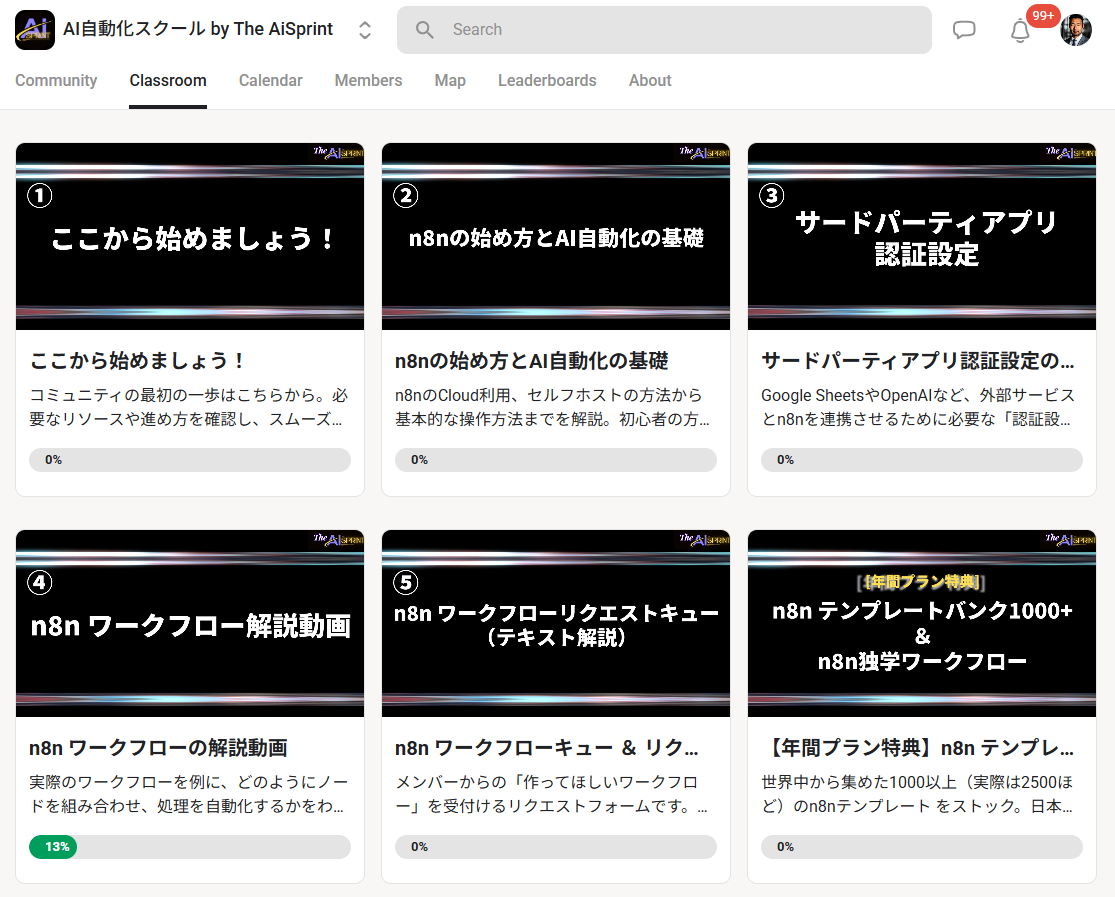Click the title 【年間プラン特典】n8n テンプレ…
The width and height of the screenshot is (1115, 897).
click(x=917, y=748)
